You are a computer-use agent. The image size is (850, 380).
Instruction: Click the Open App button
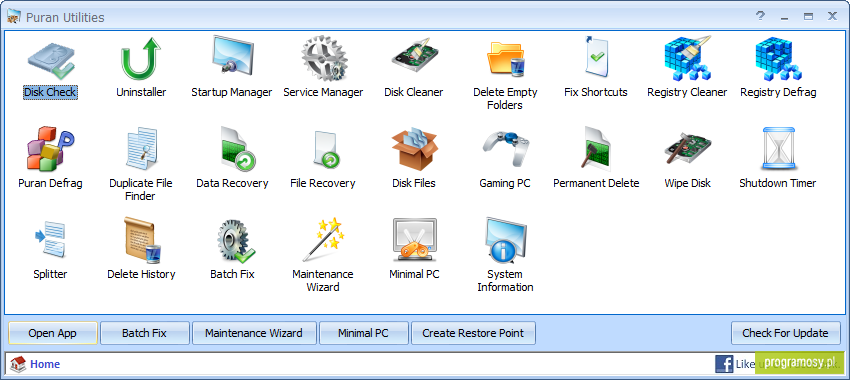tap(53, 333)
